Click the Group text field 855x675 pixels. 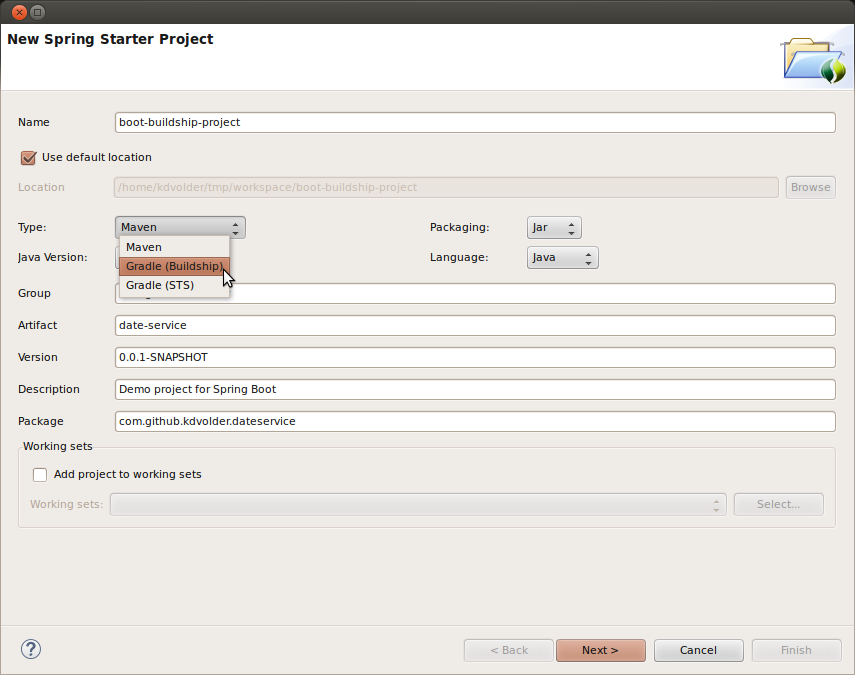point(530,293)
